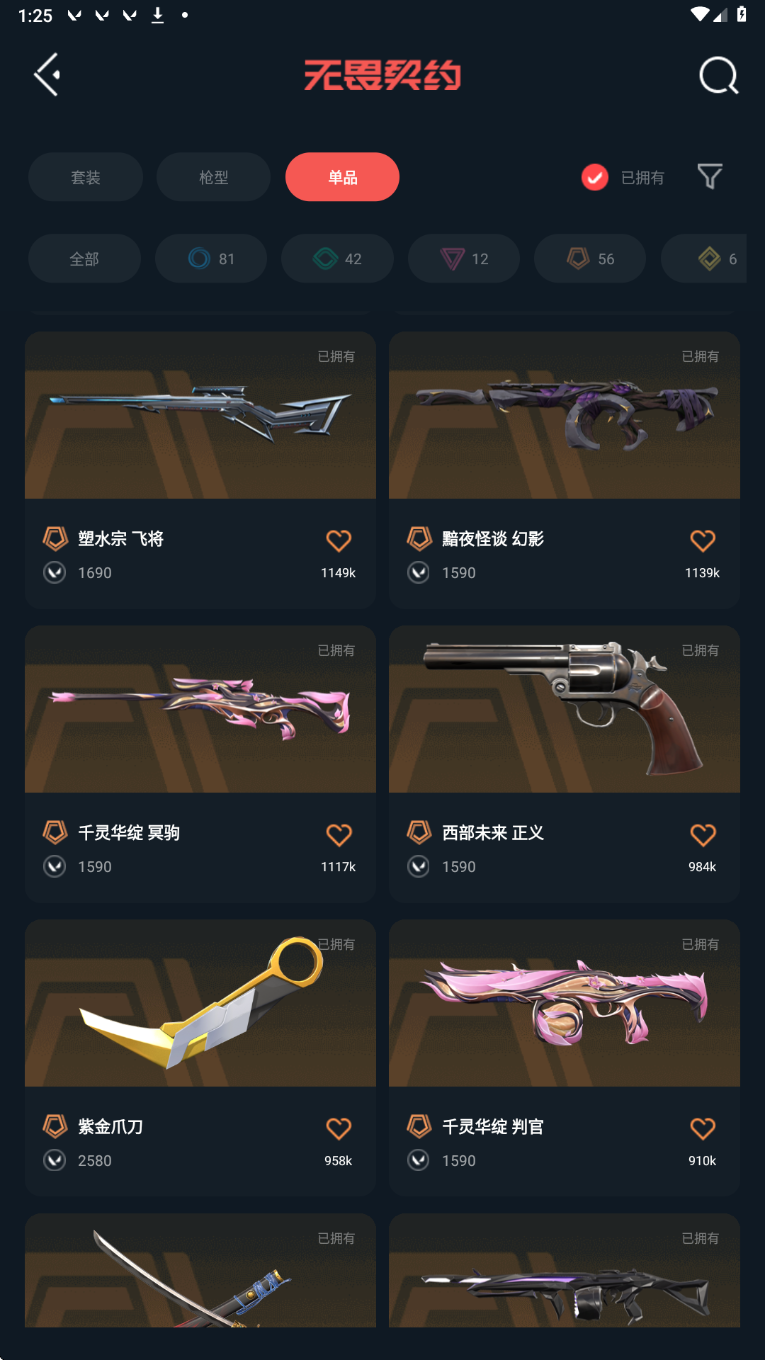Favorite the 紫金爪刀 heart icon
This screenshot has width=765, height=1360.
point(339,1129)
